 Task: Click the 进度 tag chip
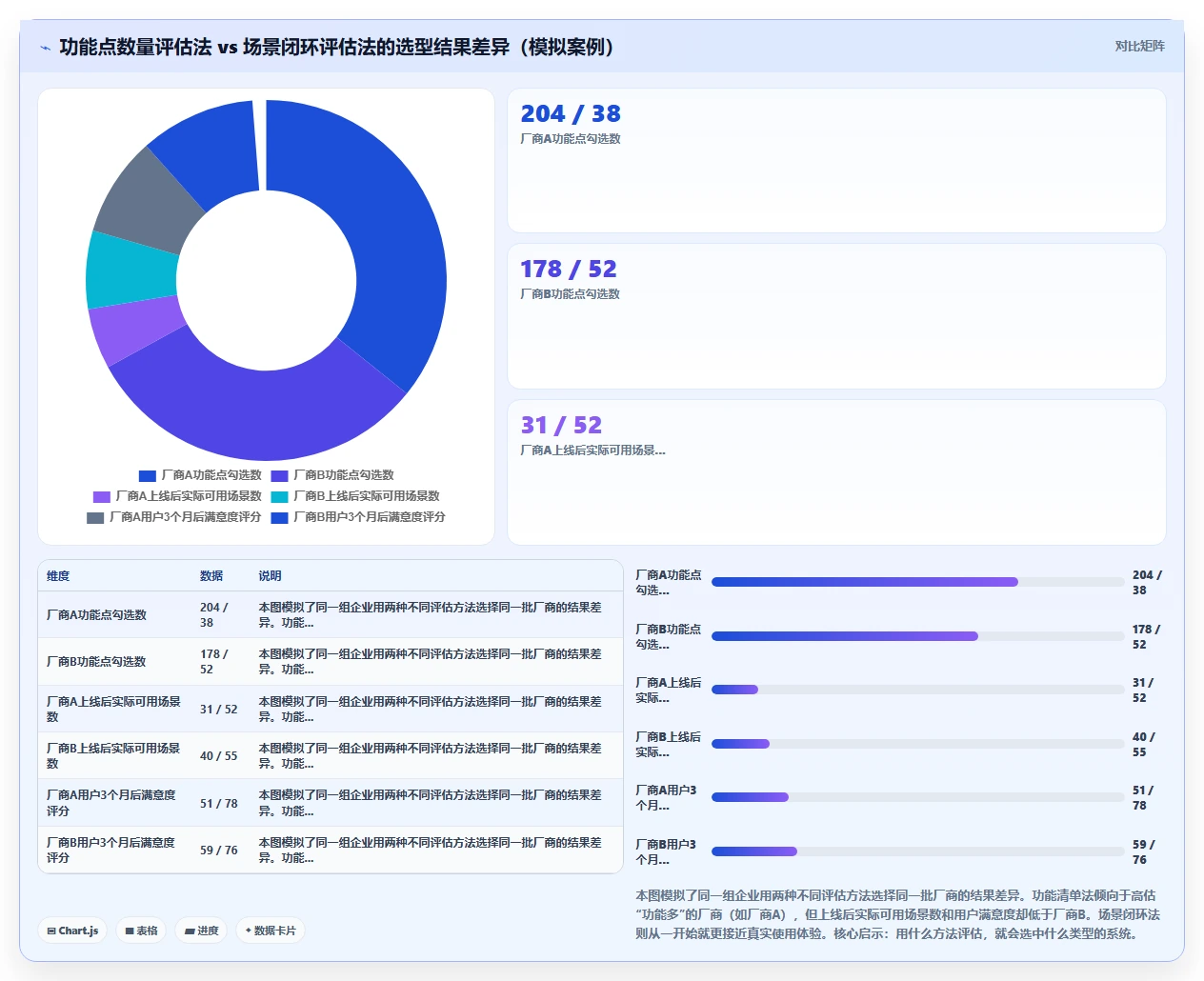[201, 931]
